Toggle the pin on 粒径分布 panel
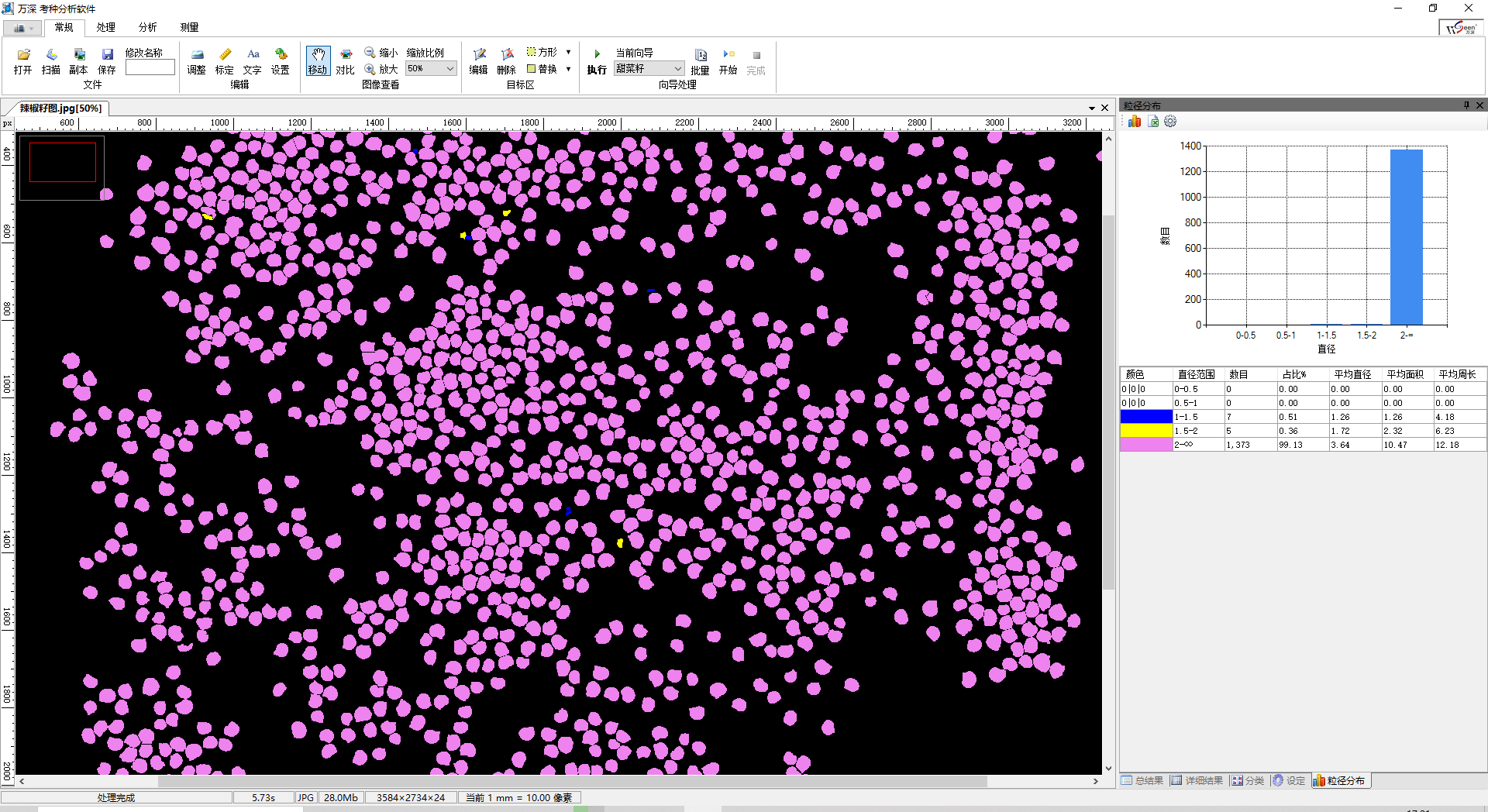 (x=1466, y=105)
